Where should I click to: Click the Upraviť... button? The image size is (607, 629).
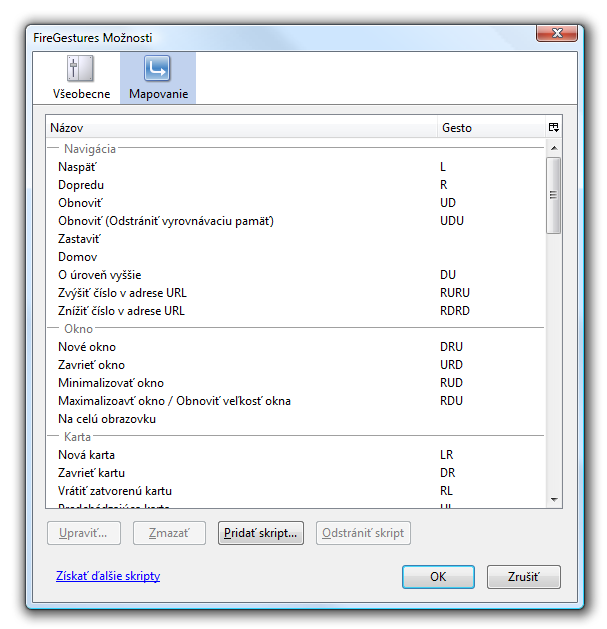coord(84,533)
